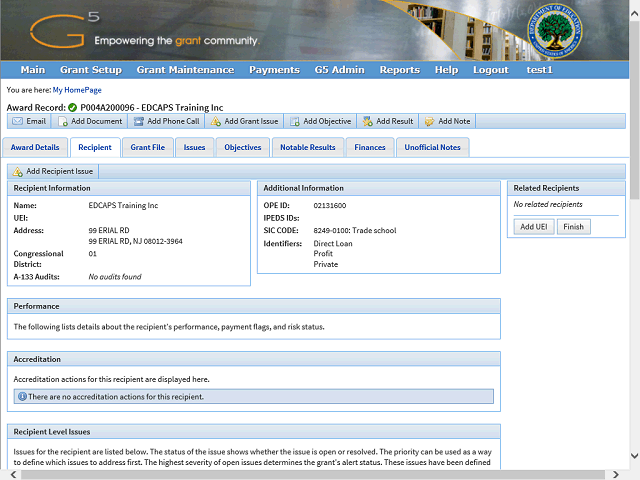640x480 pixels.
Task: Open the Notable Results tab
Action: [x=308, y=147]
